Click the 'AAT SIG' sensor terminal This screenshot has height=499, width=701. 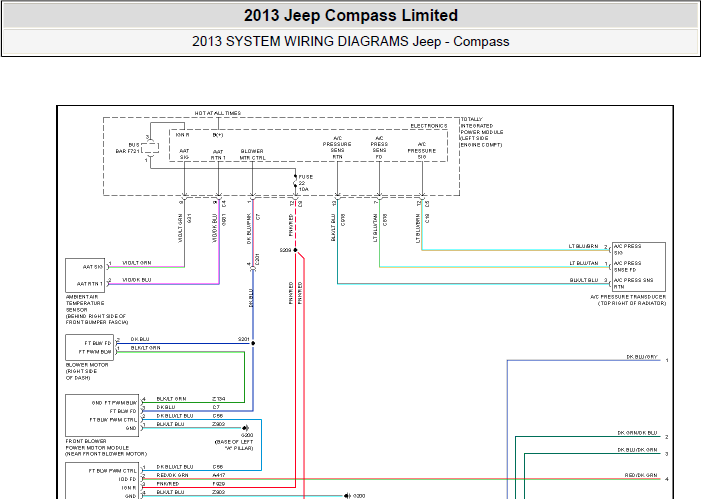(93, 267)
